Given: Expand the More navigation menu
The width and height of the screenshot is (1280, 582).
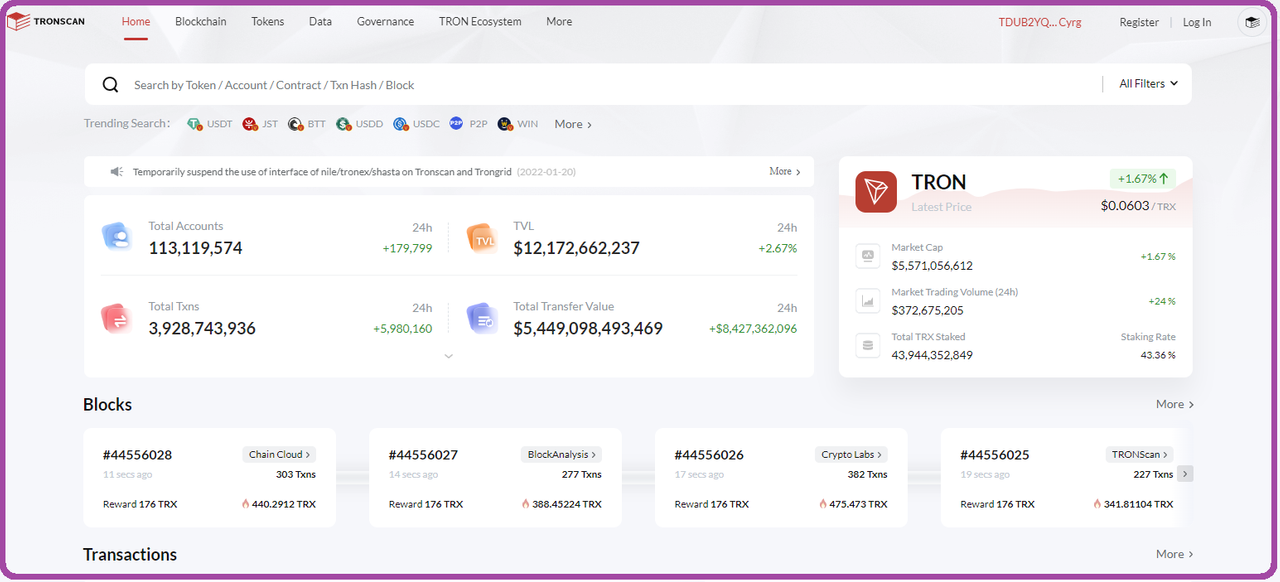Looking at the screenshot, I should (x=558, y=21).
